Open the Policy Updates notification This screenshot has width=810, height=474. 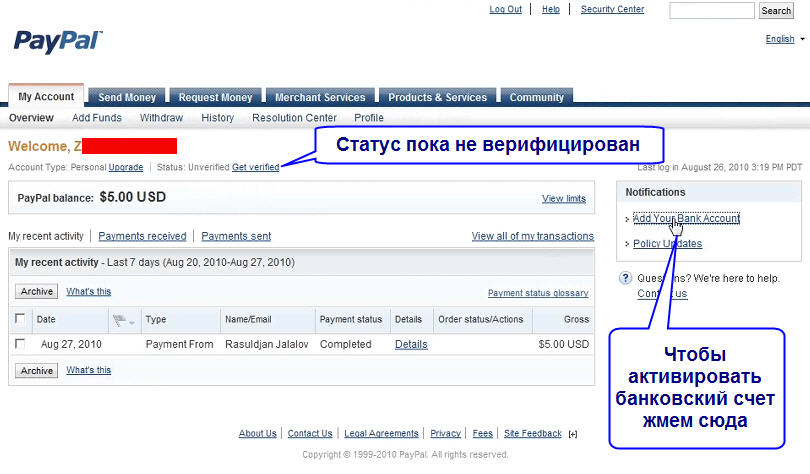[x=667, y=243]
